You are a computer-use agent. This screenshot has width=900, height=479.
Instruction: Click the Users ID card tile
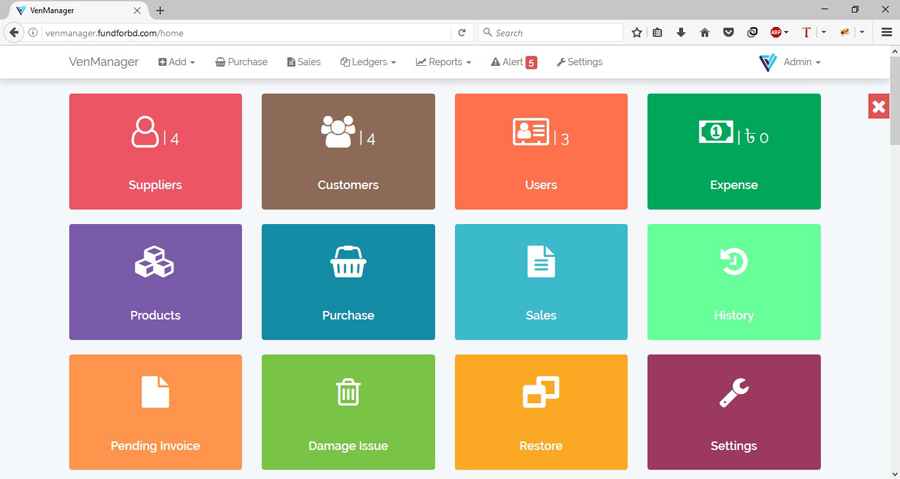pos(541,151)
